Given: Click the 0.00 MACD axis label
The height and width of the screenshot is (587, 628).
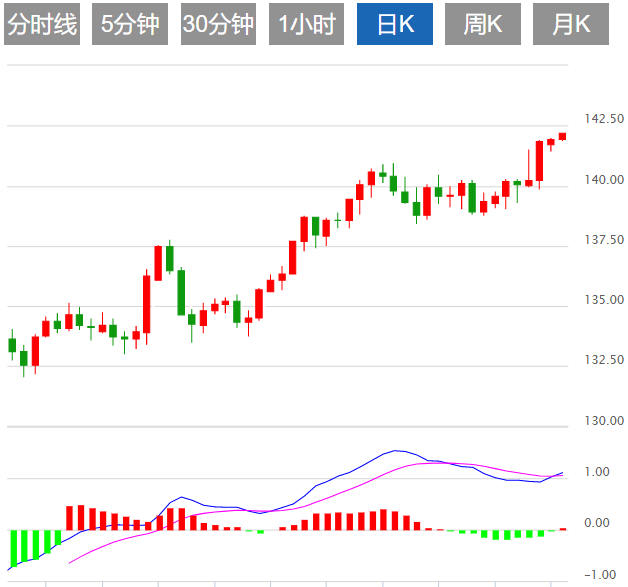Looking at the screenshot, I should pyautogui.click(x=598, y=523).
